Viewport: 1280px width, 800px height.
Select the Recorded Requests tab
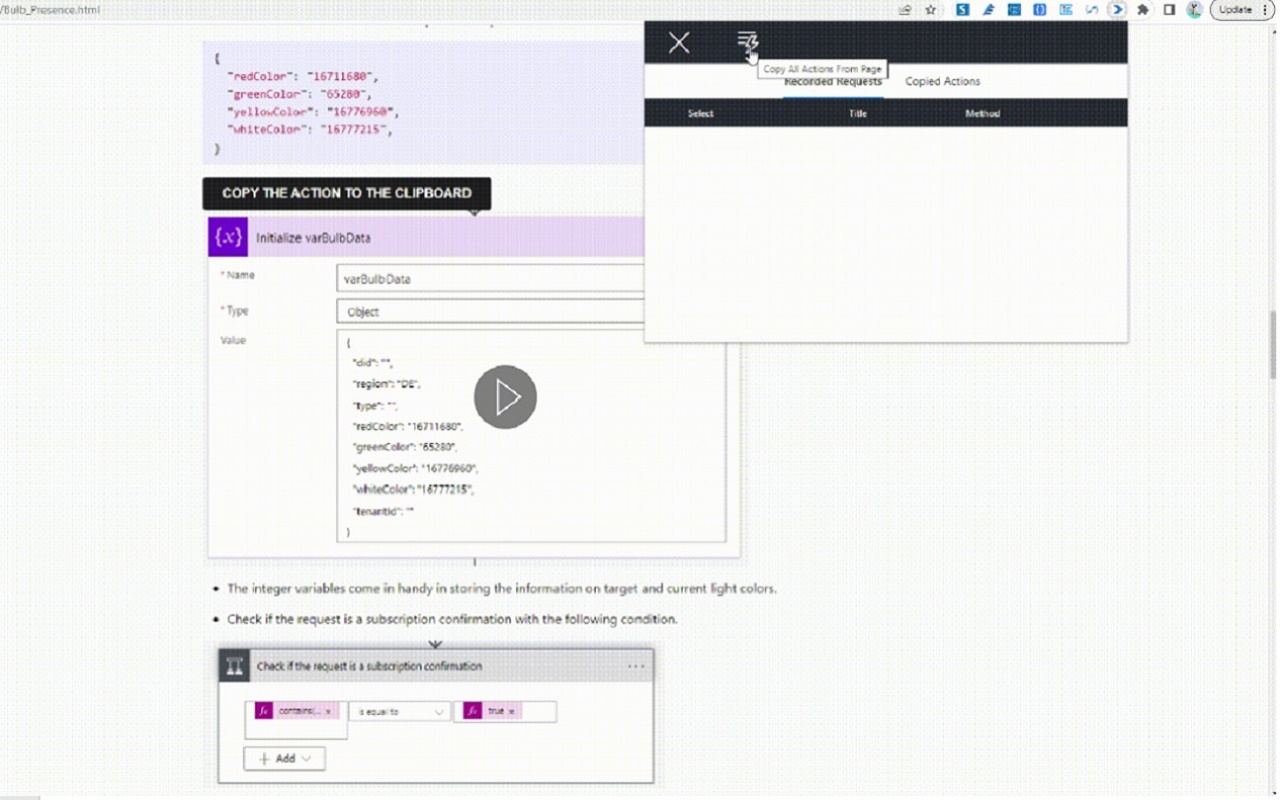[832, 81]
